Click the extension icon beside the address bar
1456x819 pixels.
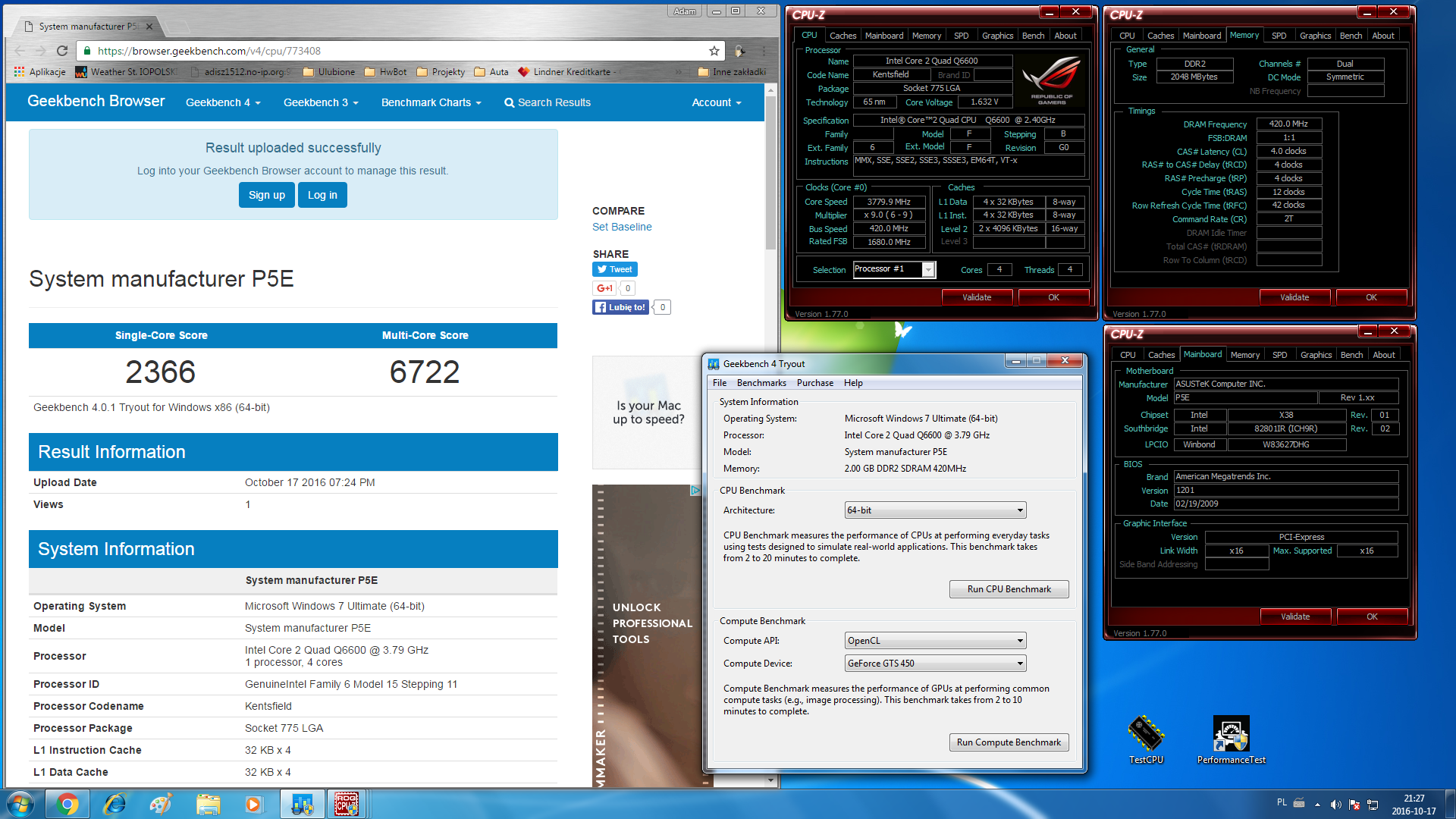pos(739,51)
